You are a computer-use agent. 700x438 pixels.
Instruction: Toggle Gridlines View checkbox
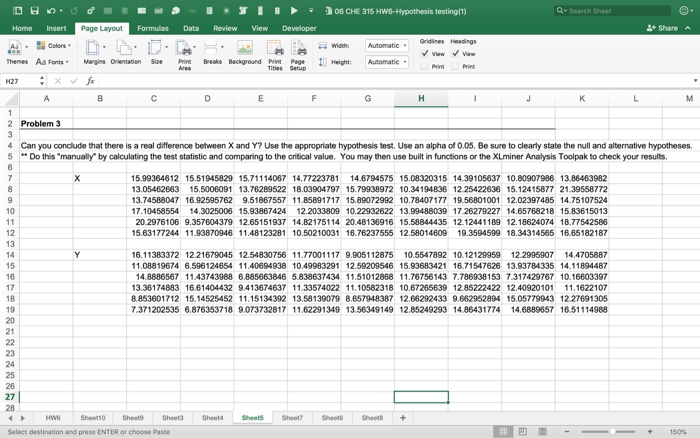pos(425,54)
